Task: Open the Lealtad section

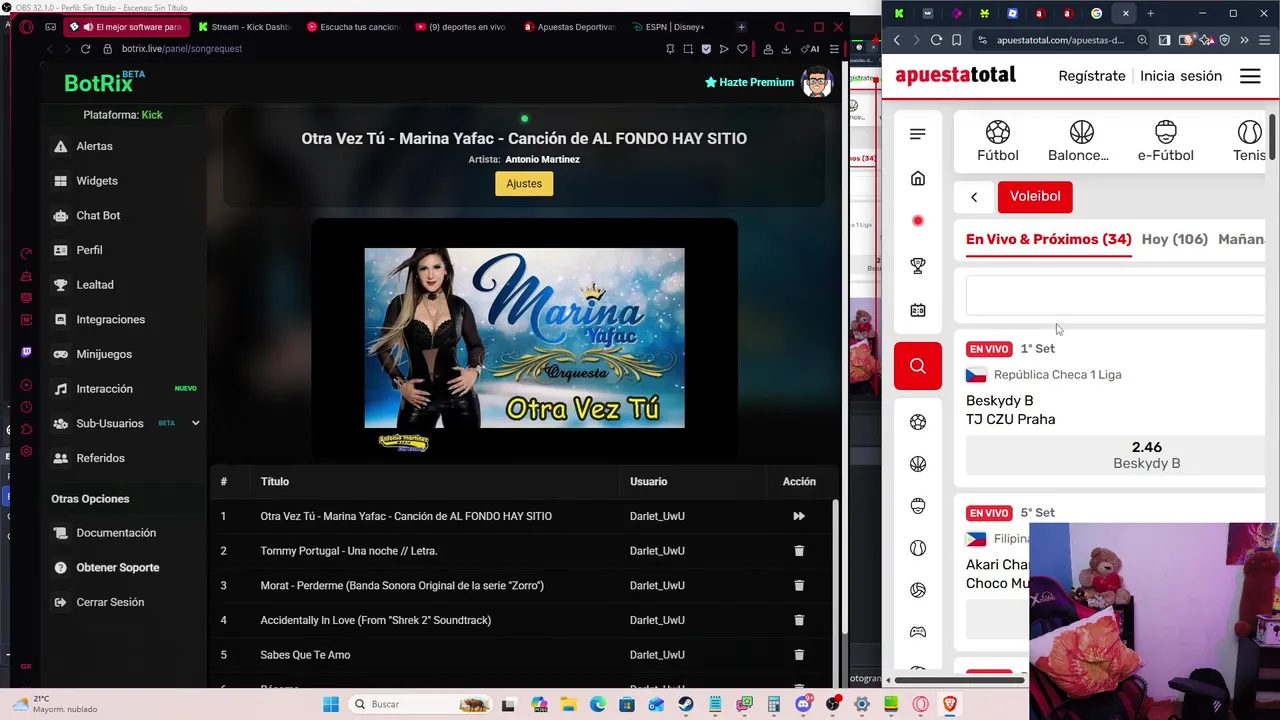Action: pos(95,285)
